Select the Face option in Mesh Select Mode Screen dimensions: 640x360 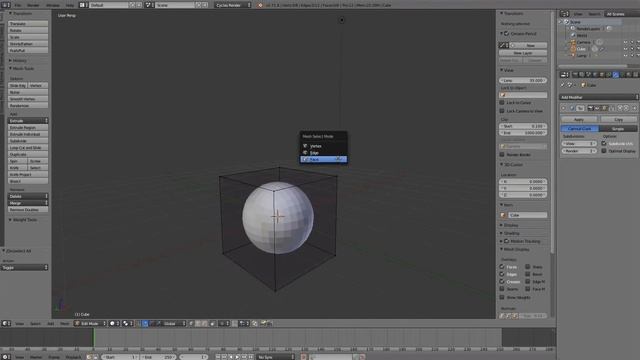tap(324, 159)
